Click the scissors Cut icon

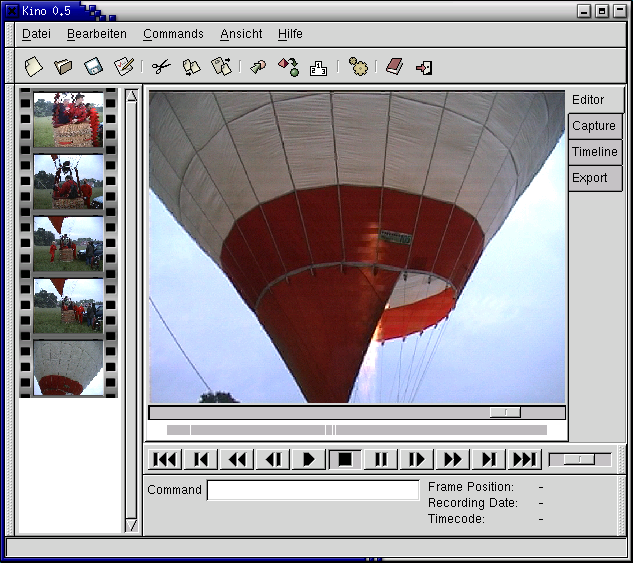click(161, 67)
